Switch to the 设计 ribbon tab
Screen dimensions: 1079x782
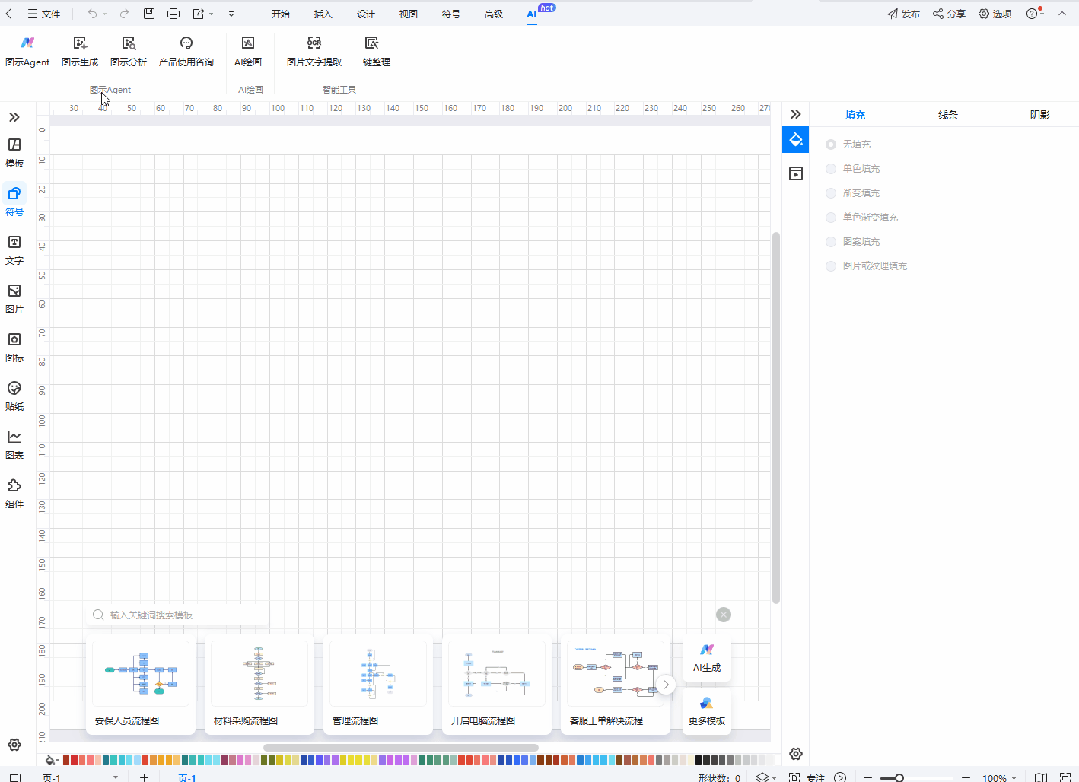[x=365, y=14]
